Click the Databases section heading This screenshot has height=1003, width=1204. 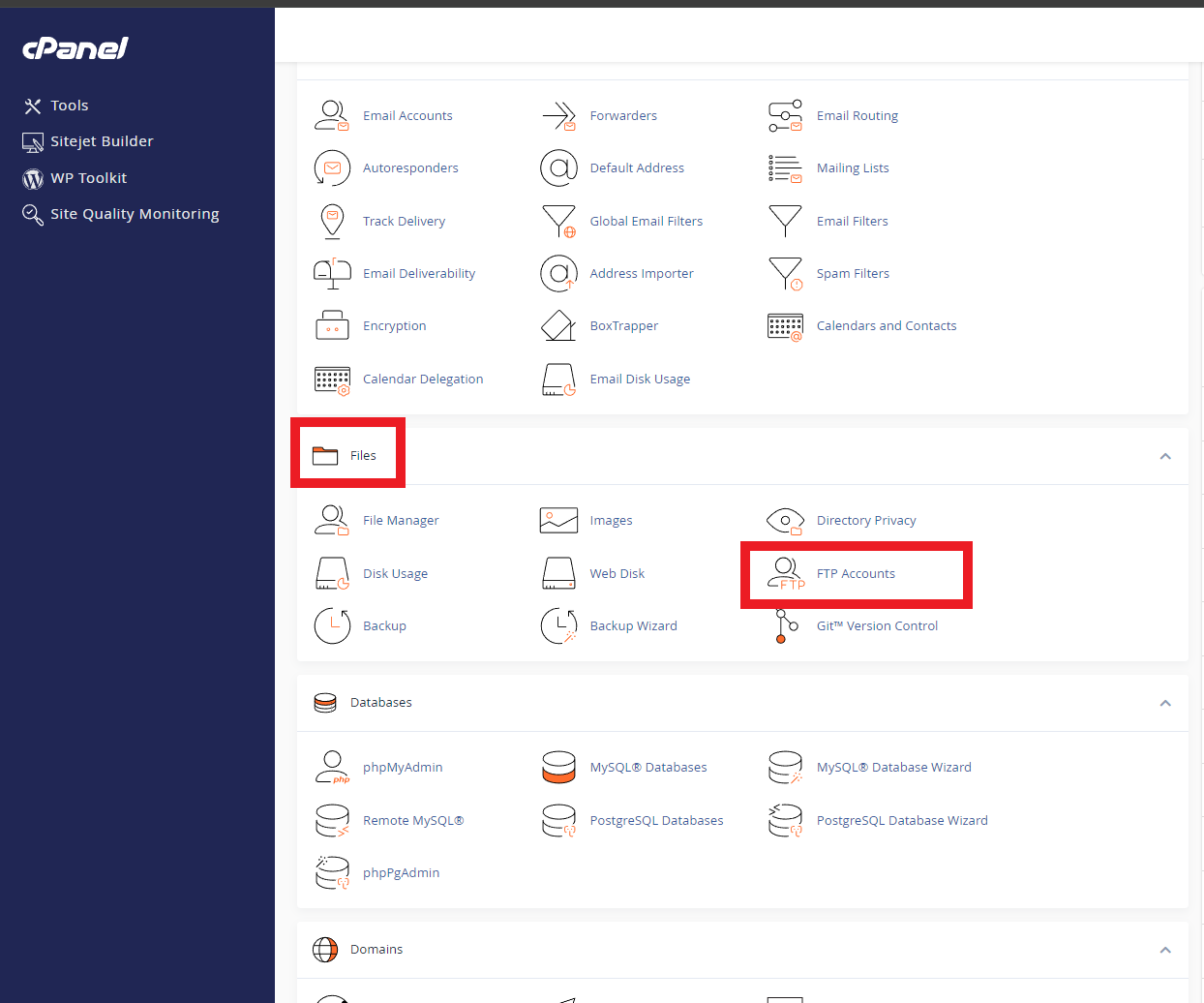pos(380,702)
